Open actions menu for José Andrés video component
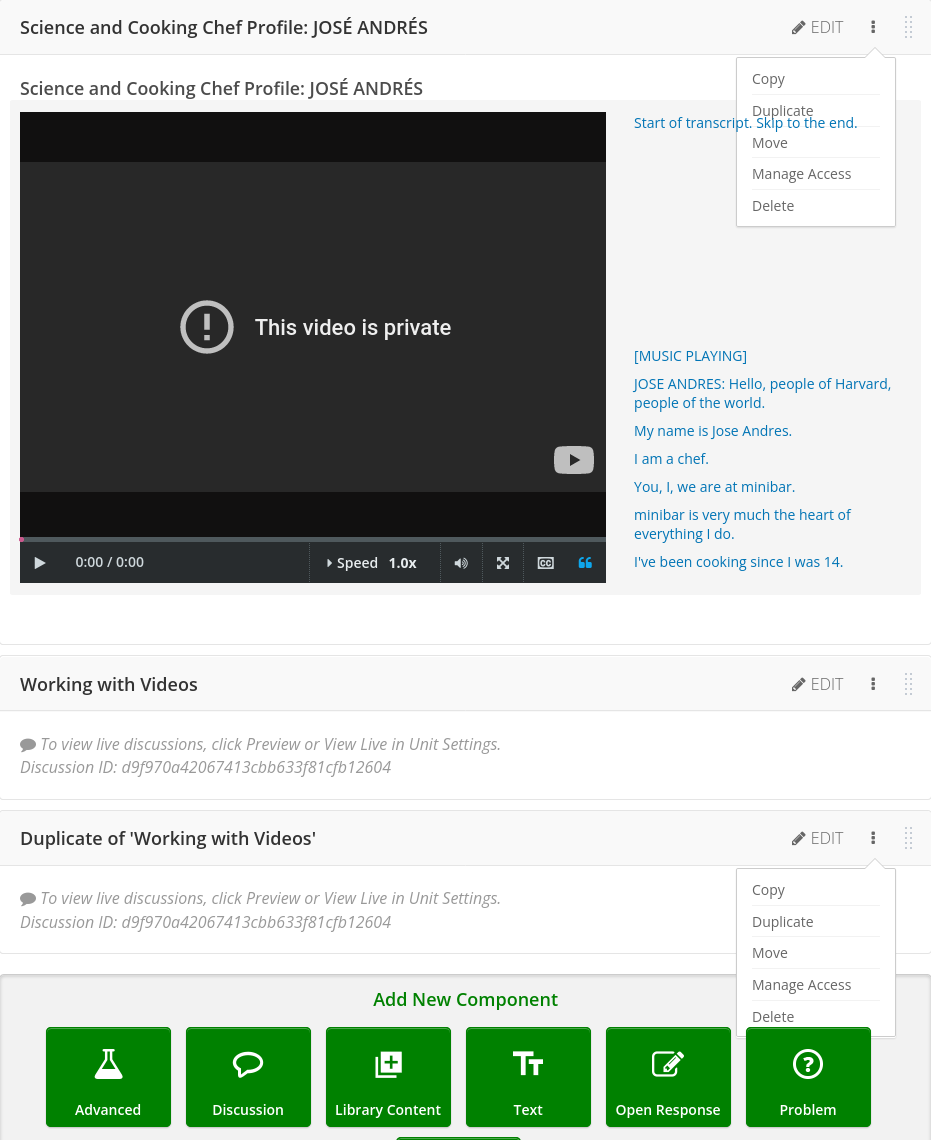Screen dimensions: 931x1140 [x=873, y=28]
